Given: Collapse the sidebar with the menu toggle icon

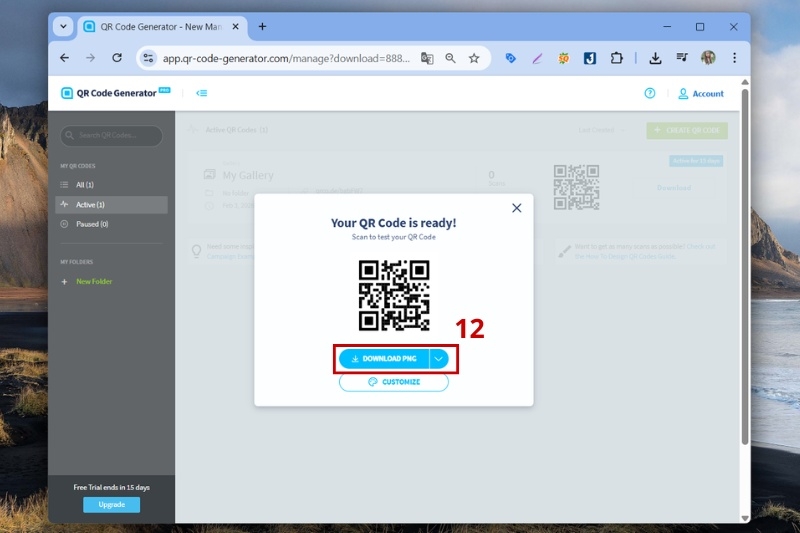Looking at the screenshot, I should coord(202,93).
